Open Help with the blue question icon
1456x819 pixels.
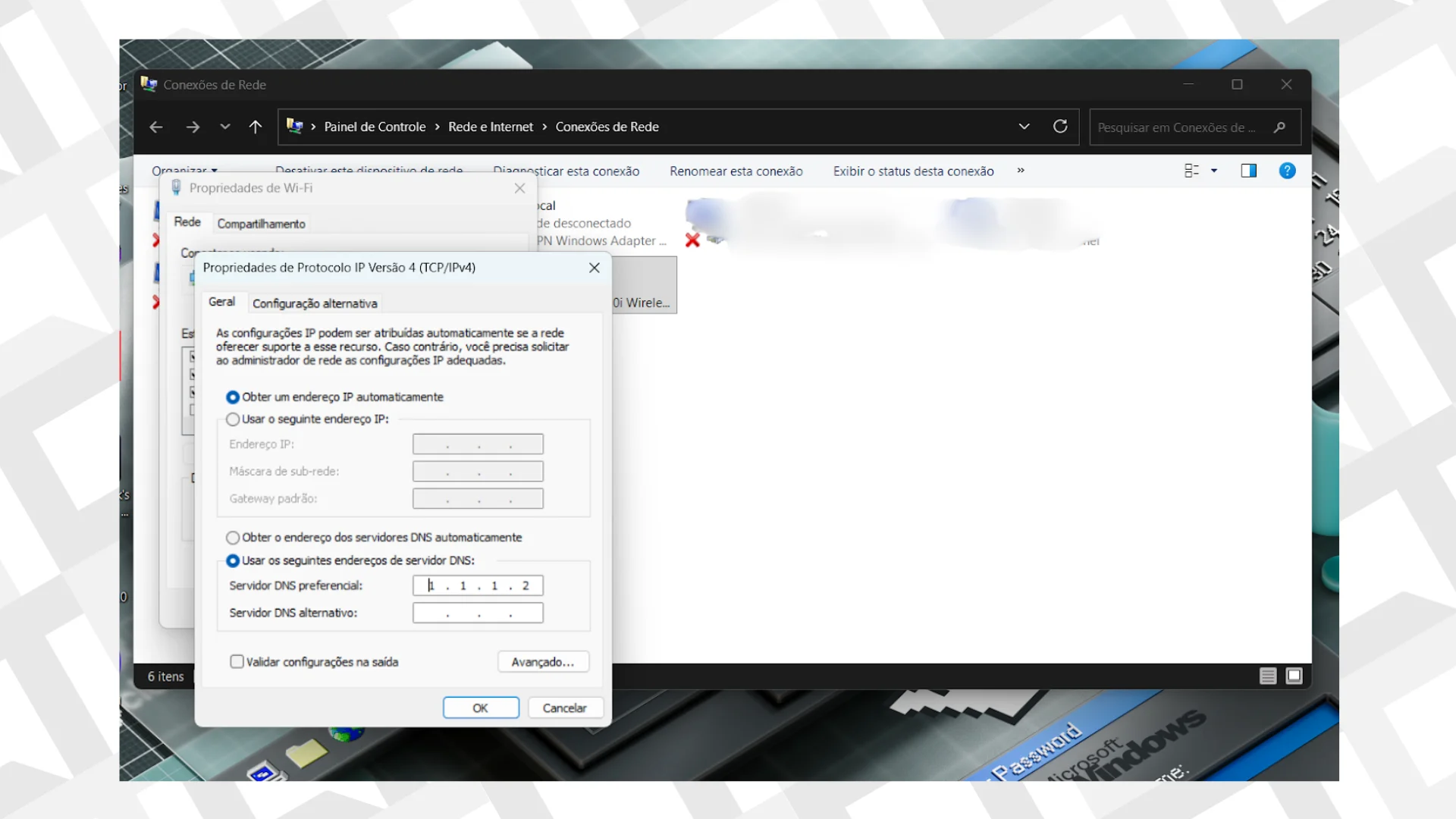(x=1287, y=171)
